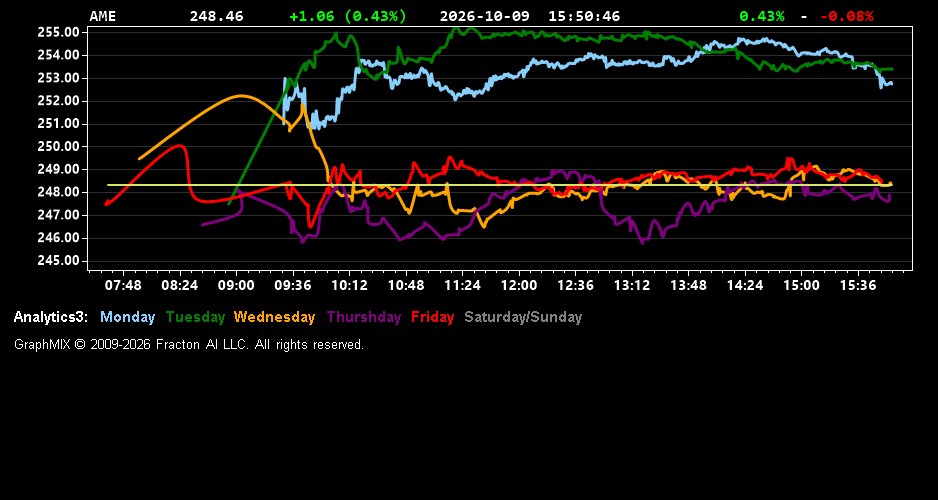Click the +1.06 (0.43%) change value
The image size is (938, 500).
point(348,16)
